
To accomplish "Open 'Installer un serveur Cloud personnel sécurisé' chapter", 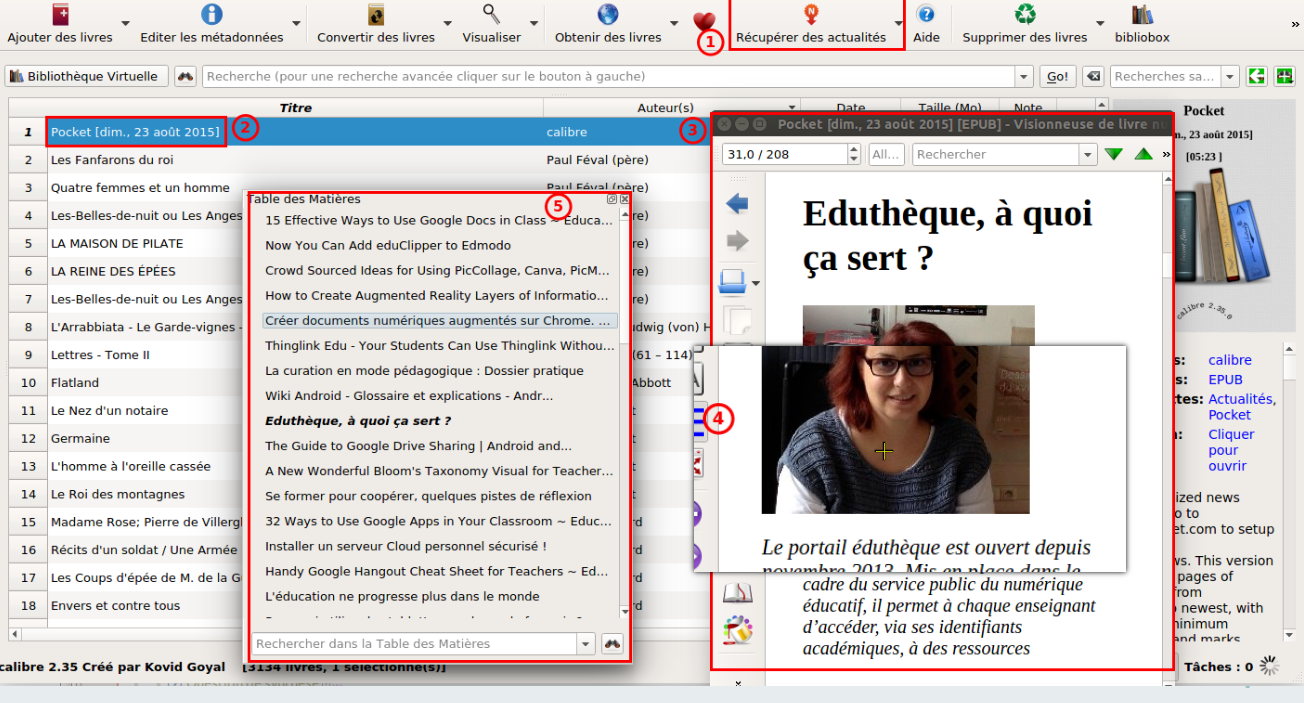I will (405, 546).
